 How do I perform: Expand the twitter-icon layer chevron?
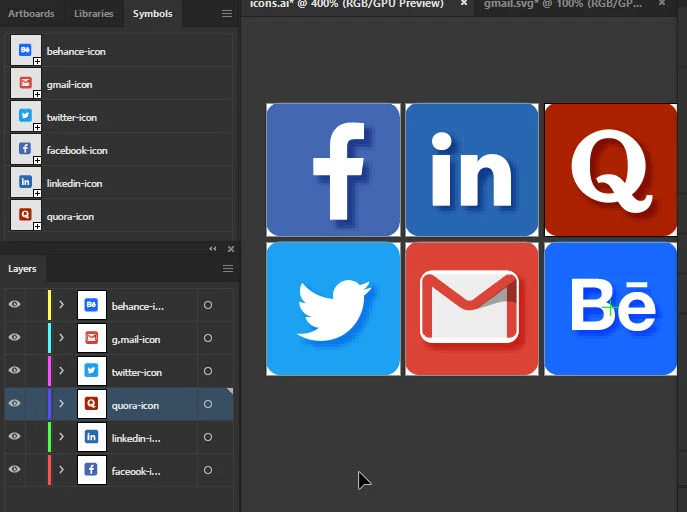pos(61,371)
